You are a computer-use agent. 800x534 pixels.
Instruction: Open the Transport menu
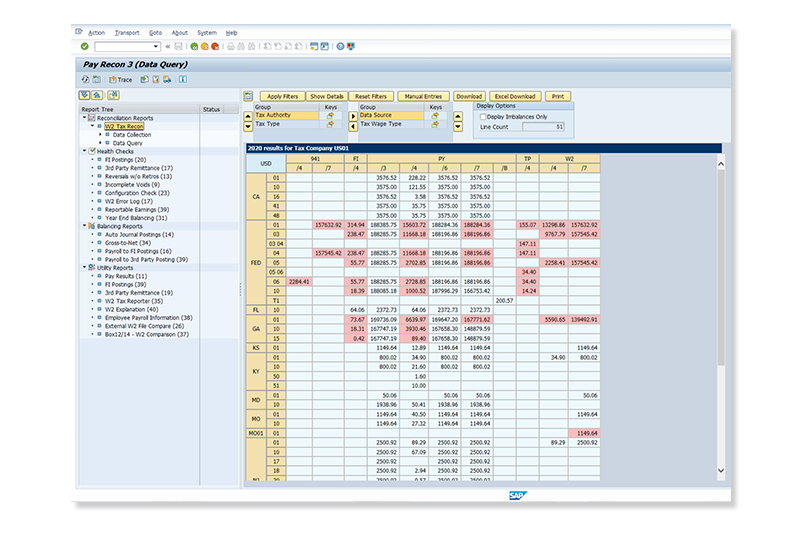tap(127, 33)
